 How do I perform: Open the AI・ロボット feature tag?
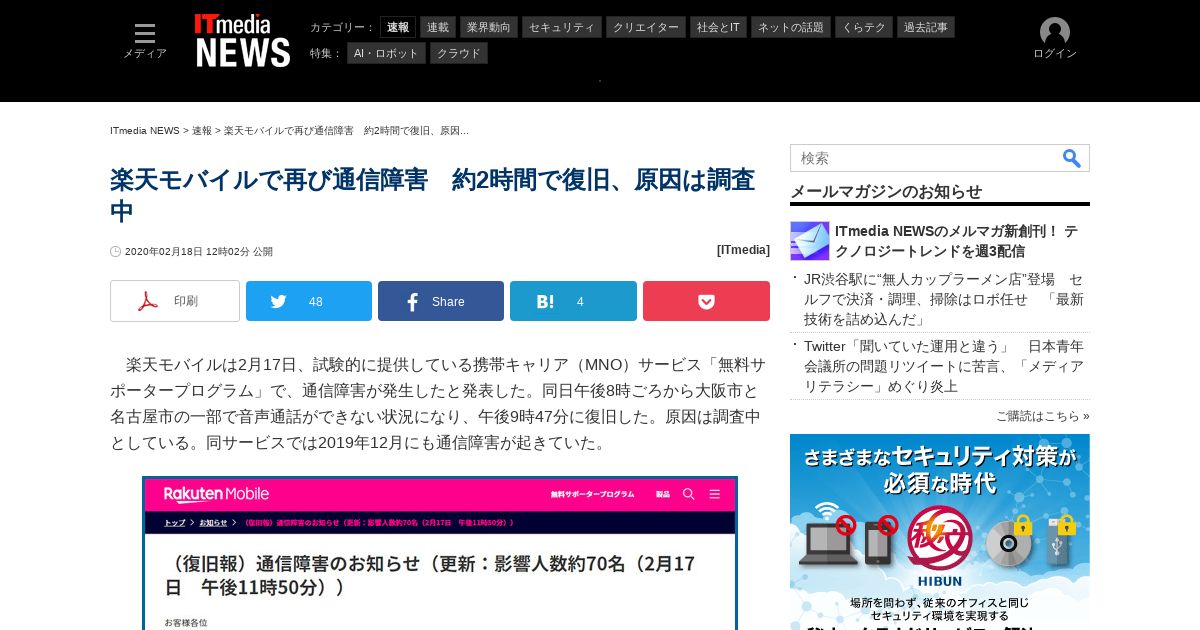coord(386,53)
